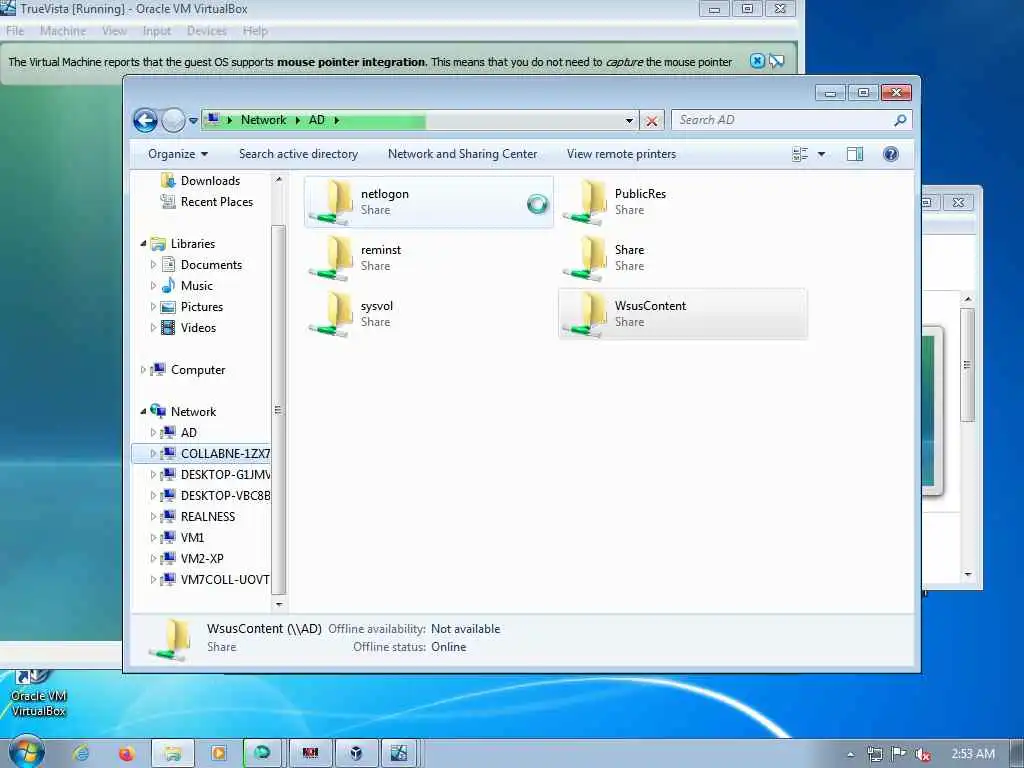Open the address bar history dropdown

[629, 121]
